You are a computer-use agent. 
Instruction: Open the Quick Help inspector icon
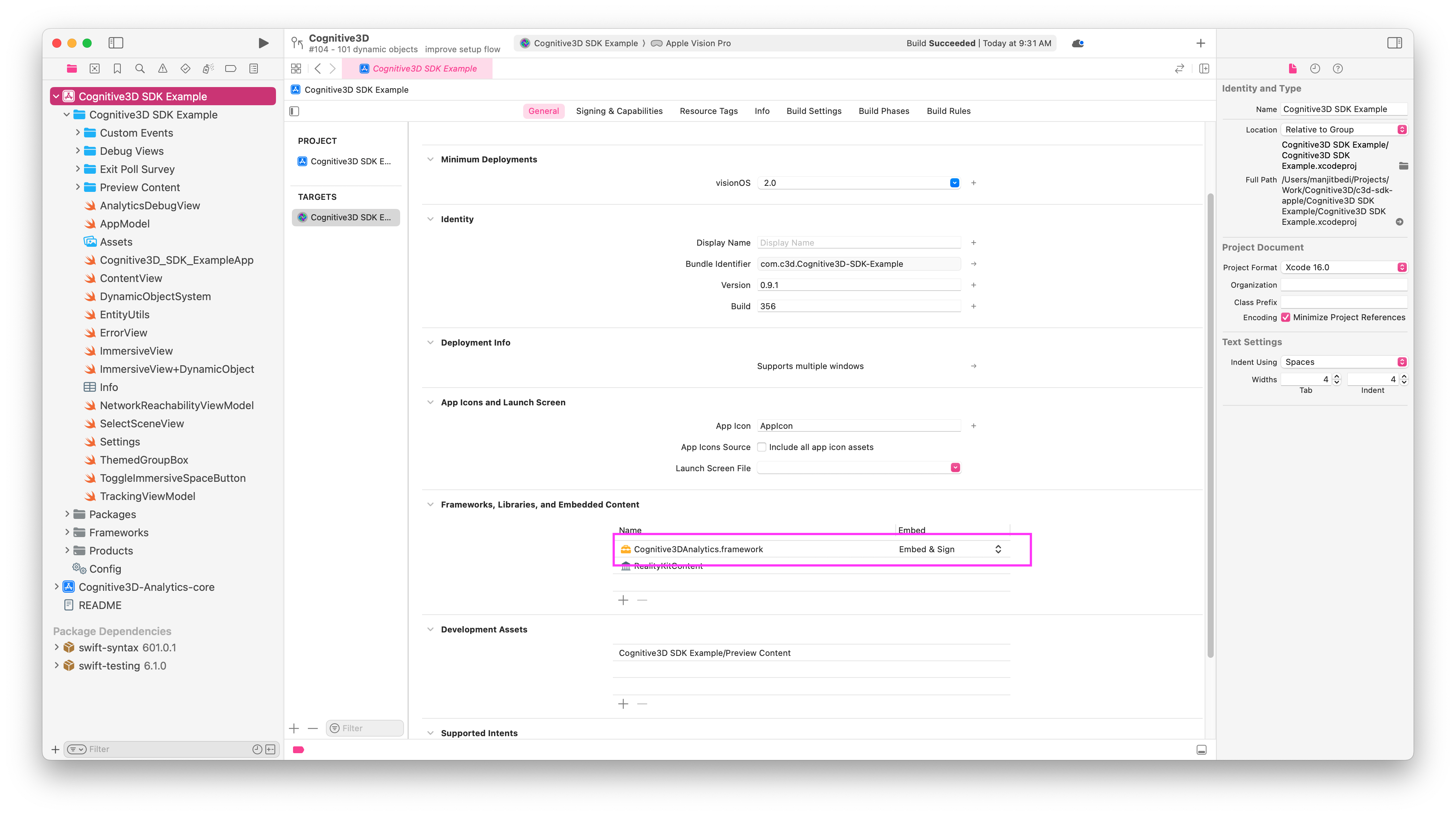pos(1337,69)
